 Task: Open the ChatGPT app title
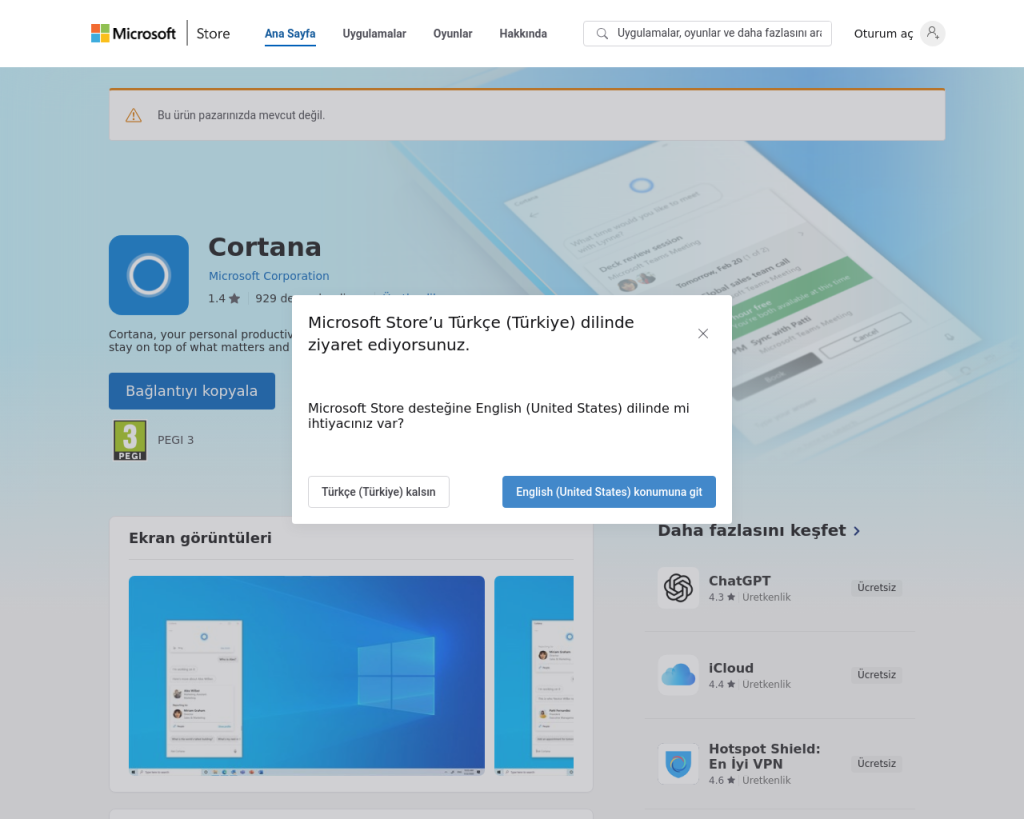click(739, 581)
